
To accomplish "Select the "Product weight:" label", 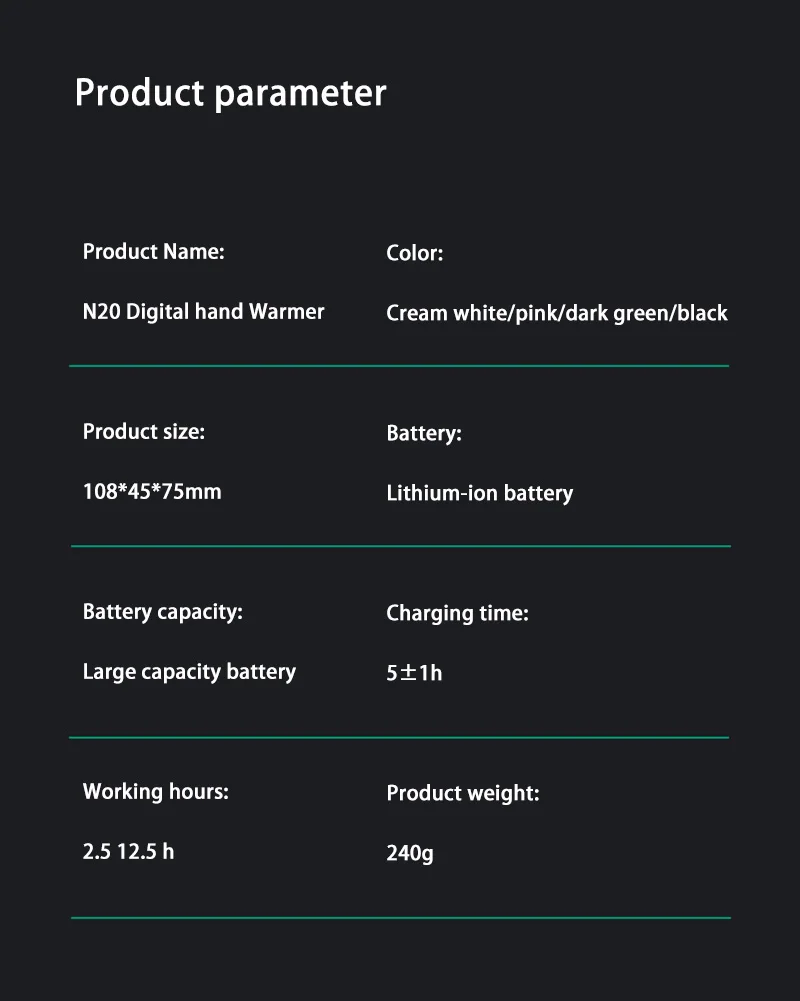I will click(462, 794).
